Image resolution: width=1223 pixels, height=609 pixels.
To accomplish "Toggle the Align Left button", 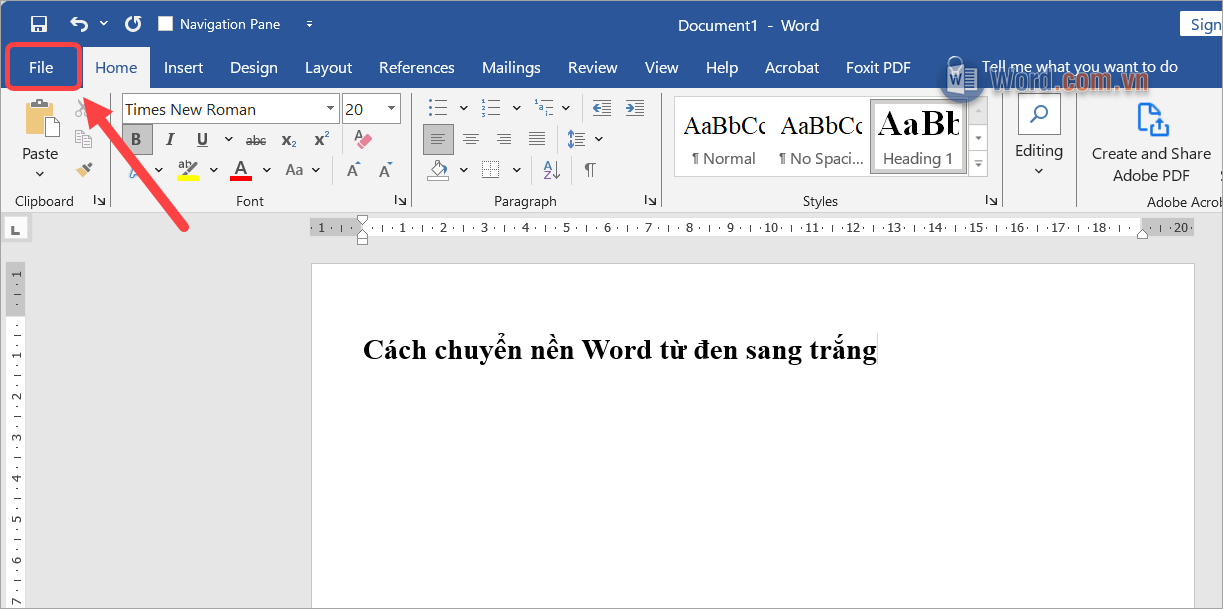I will point(438,139).
